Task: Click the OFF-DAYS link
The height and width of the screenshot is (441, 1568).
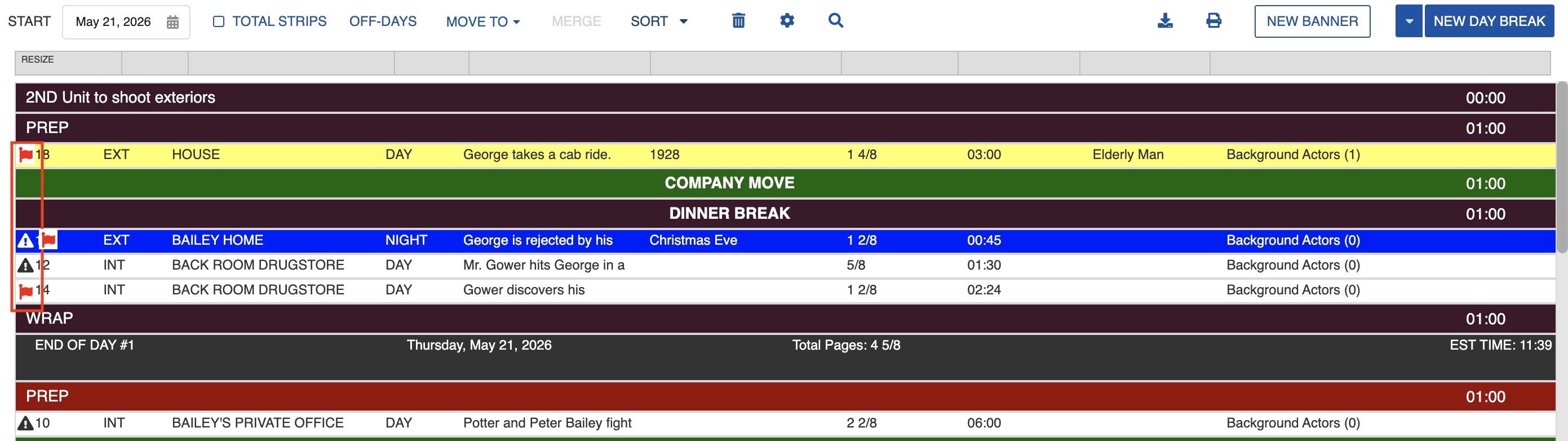Action: (383, 21)
